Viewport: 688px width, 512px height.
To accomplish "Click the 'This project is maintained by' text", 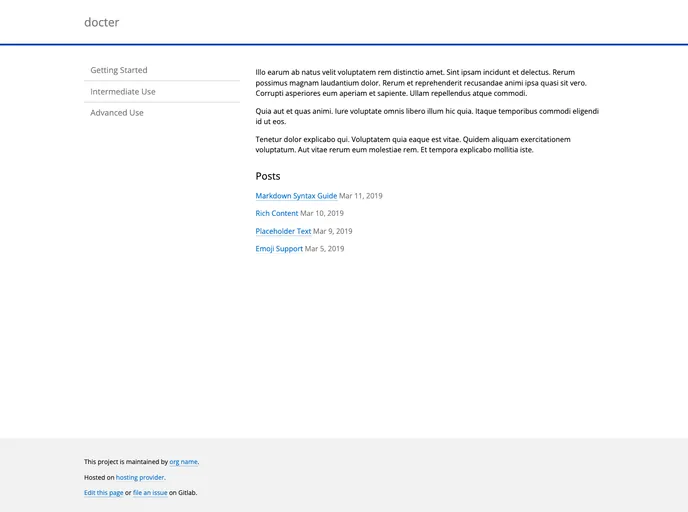I will tap(126, 462).
